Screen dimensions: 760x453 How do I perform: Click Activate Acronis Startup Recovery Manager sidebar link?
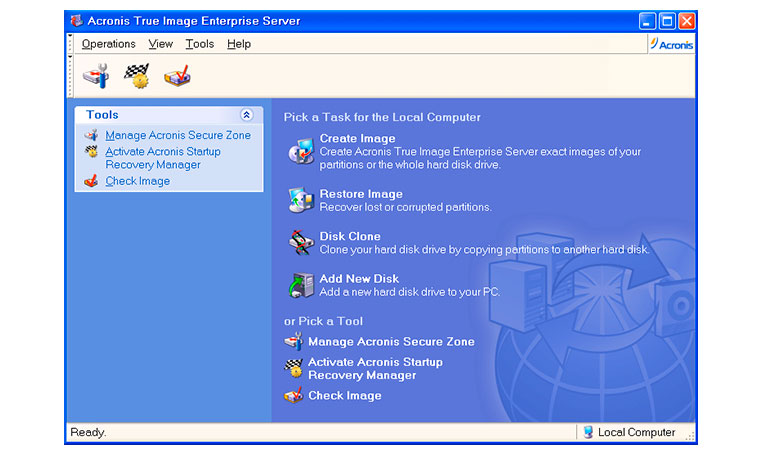[163, 158]
